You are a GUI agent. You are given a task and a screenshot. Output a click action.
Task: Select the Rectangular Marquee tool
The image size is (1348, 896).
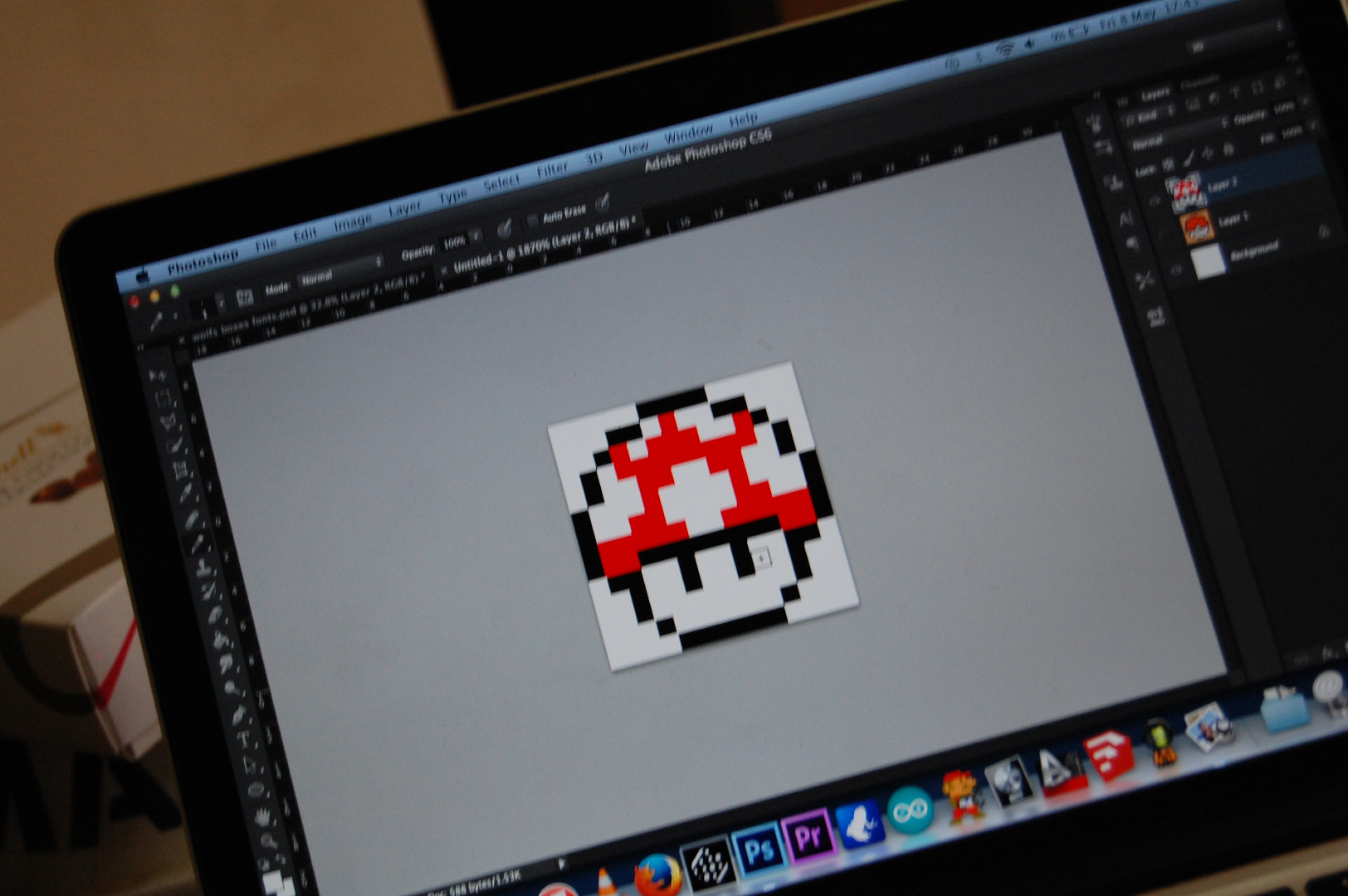[163, 400]
